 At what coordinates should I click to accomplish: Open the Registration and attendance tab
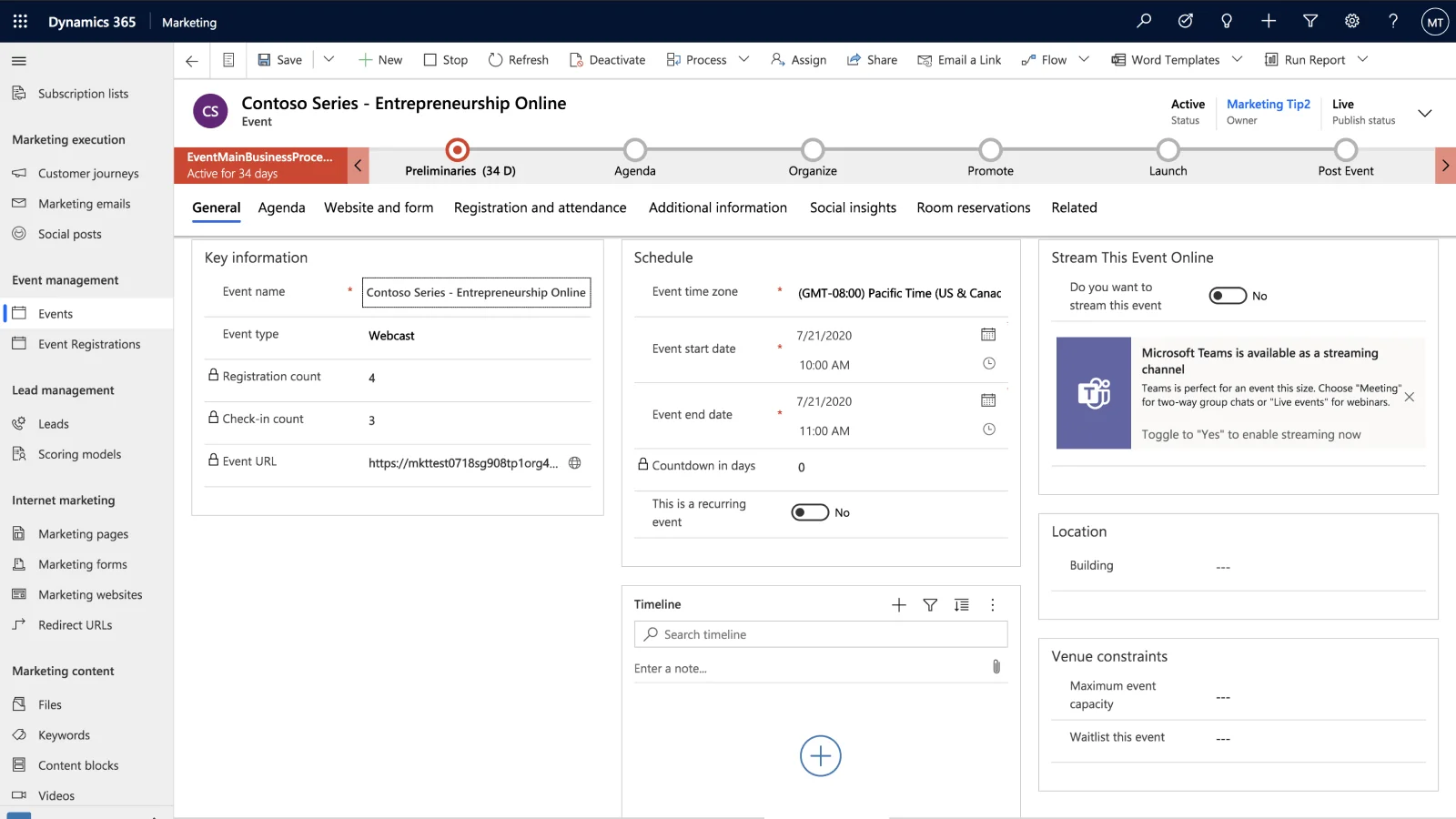[540, 207]
